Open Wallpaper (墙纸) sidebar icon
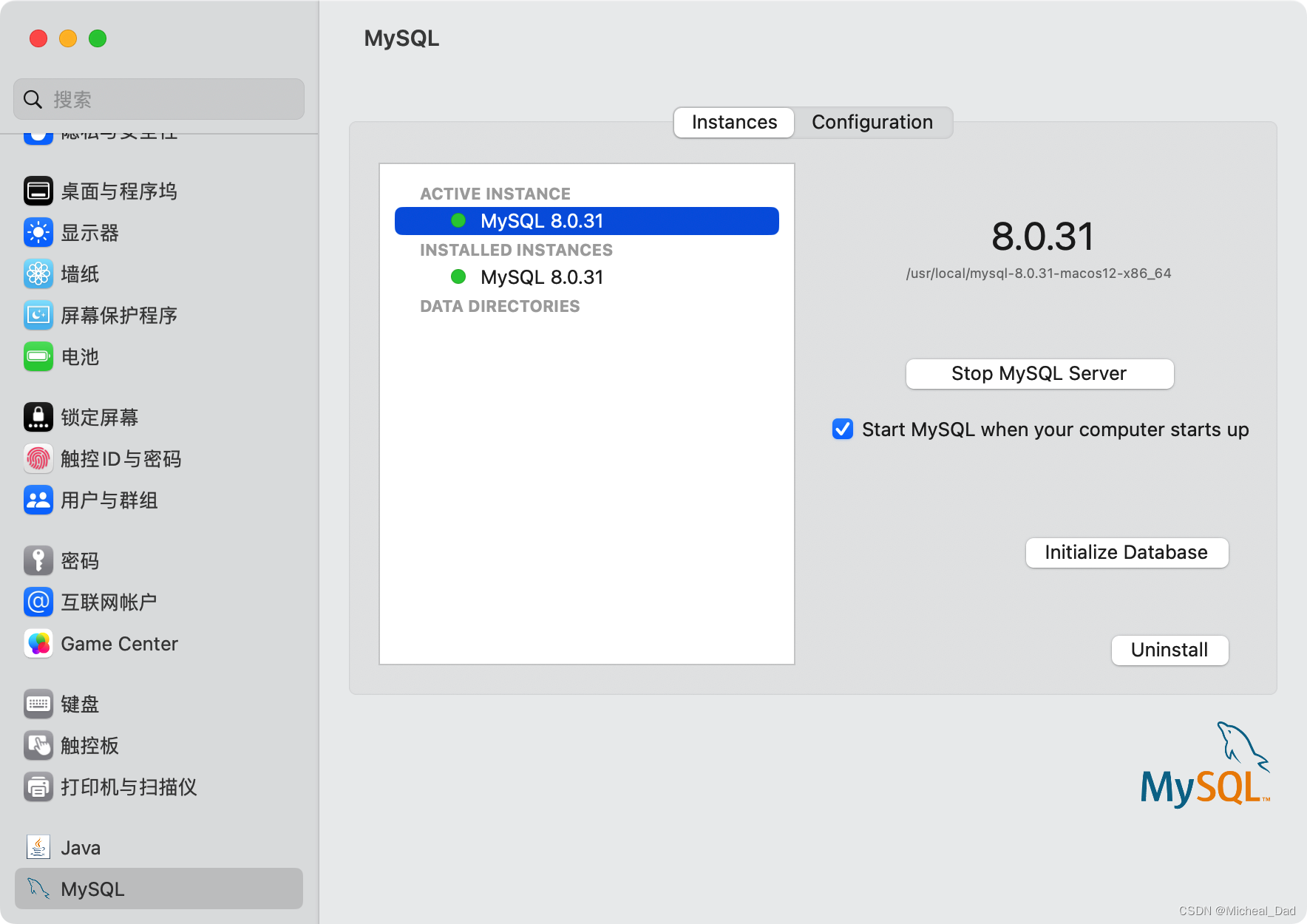This screenshot has width=1307, height=924. pyautogui.click(x=38, y=274)
